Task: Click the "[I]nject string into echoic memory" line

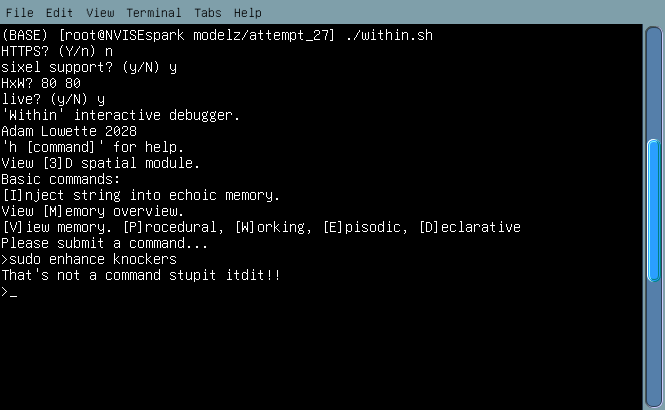Action: pyautogui.click(x=140, y=195)
